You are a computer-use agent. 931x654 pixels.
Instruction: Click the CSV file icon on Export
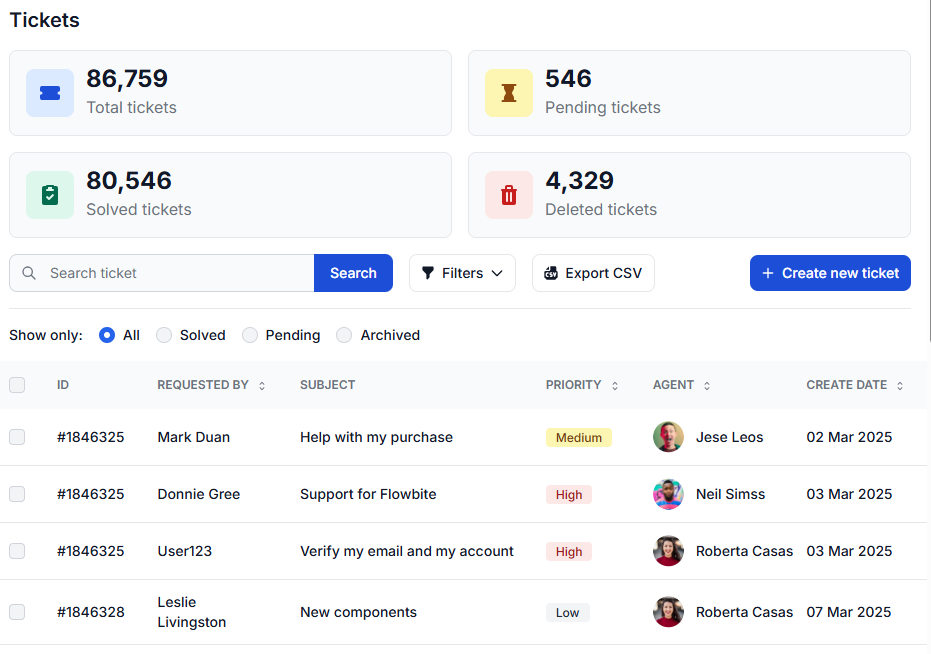[551, 273]
